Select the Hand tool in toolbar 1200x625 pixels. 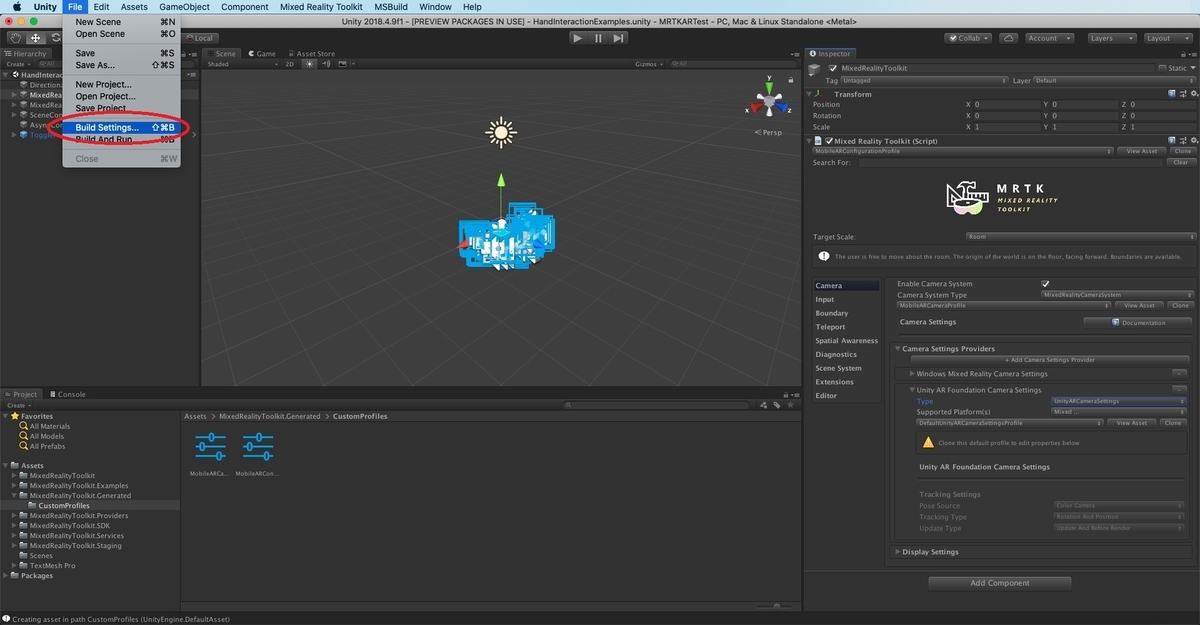[x=15, y=38]
